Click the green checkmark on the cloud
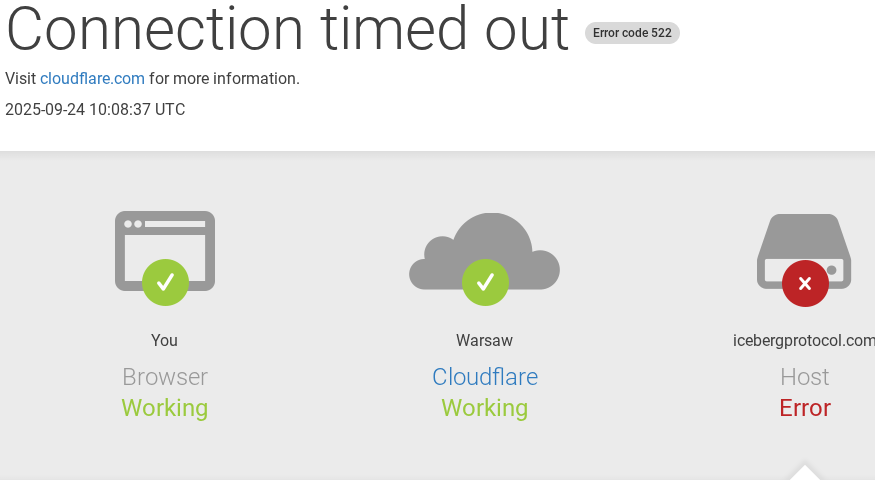The width and height of the screenshot is (875, 480). point(485,283)
